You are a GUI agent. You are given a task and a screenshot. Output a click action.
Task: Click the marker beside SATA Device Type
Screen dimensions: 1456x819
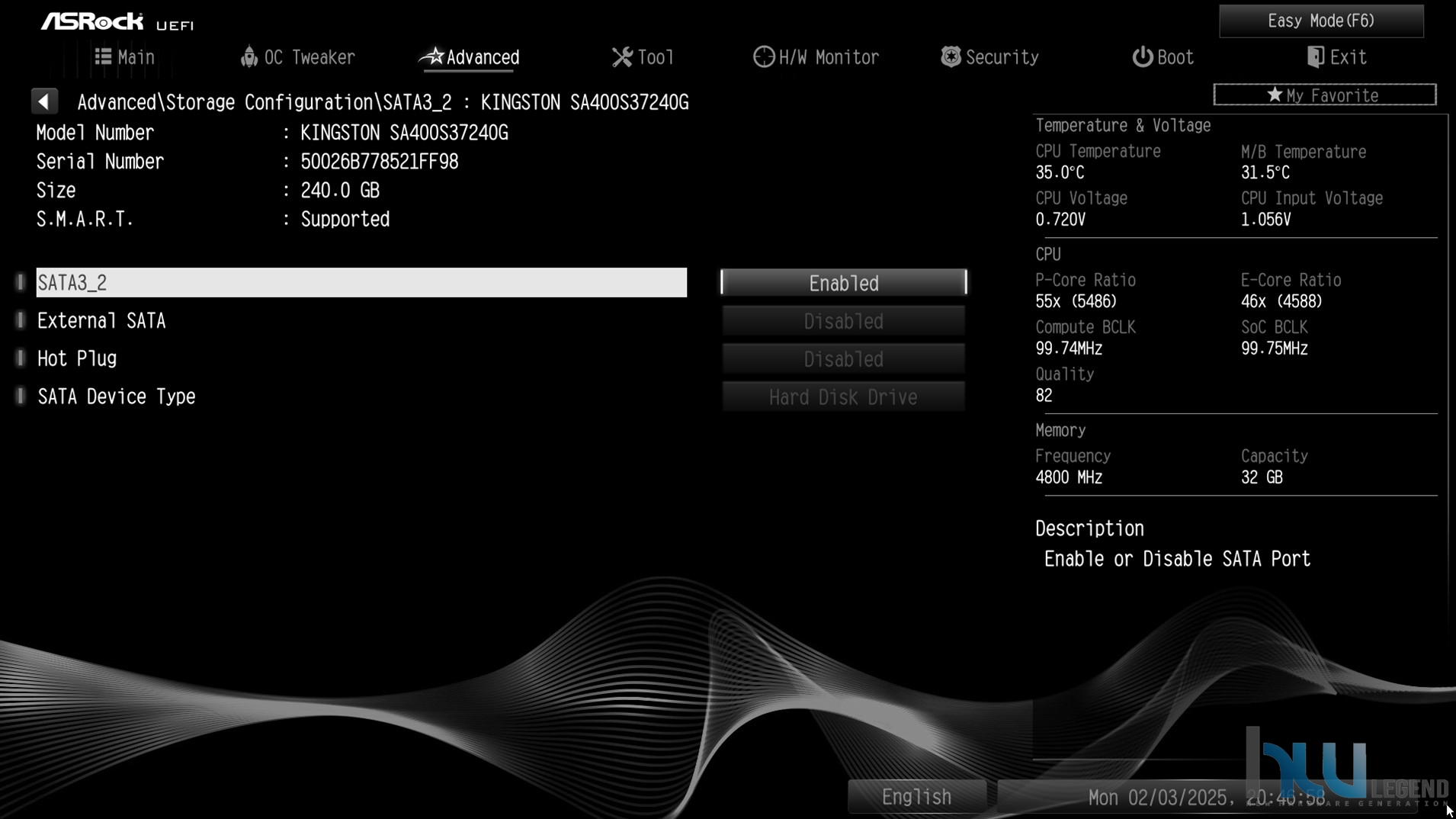coord(21,397)
